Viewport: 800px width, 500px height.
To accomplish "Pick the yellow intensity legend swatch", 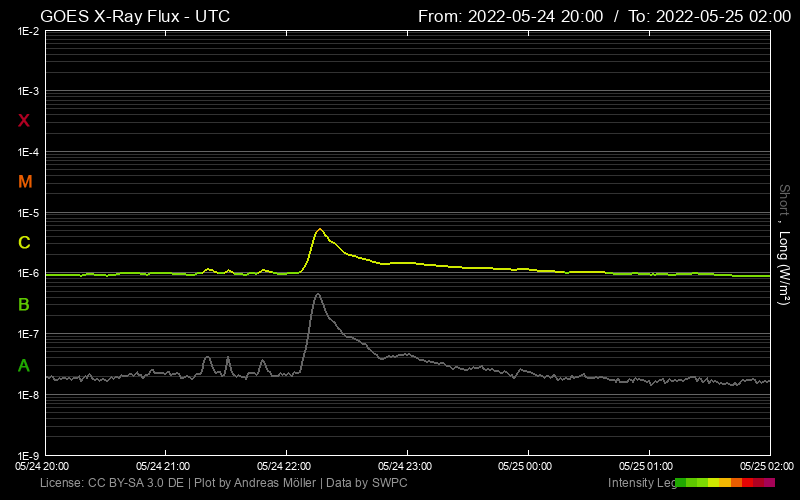I will tap(714, 483).
